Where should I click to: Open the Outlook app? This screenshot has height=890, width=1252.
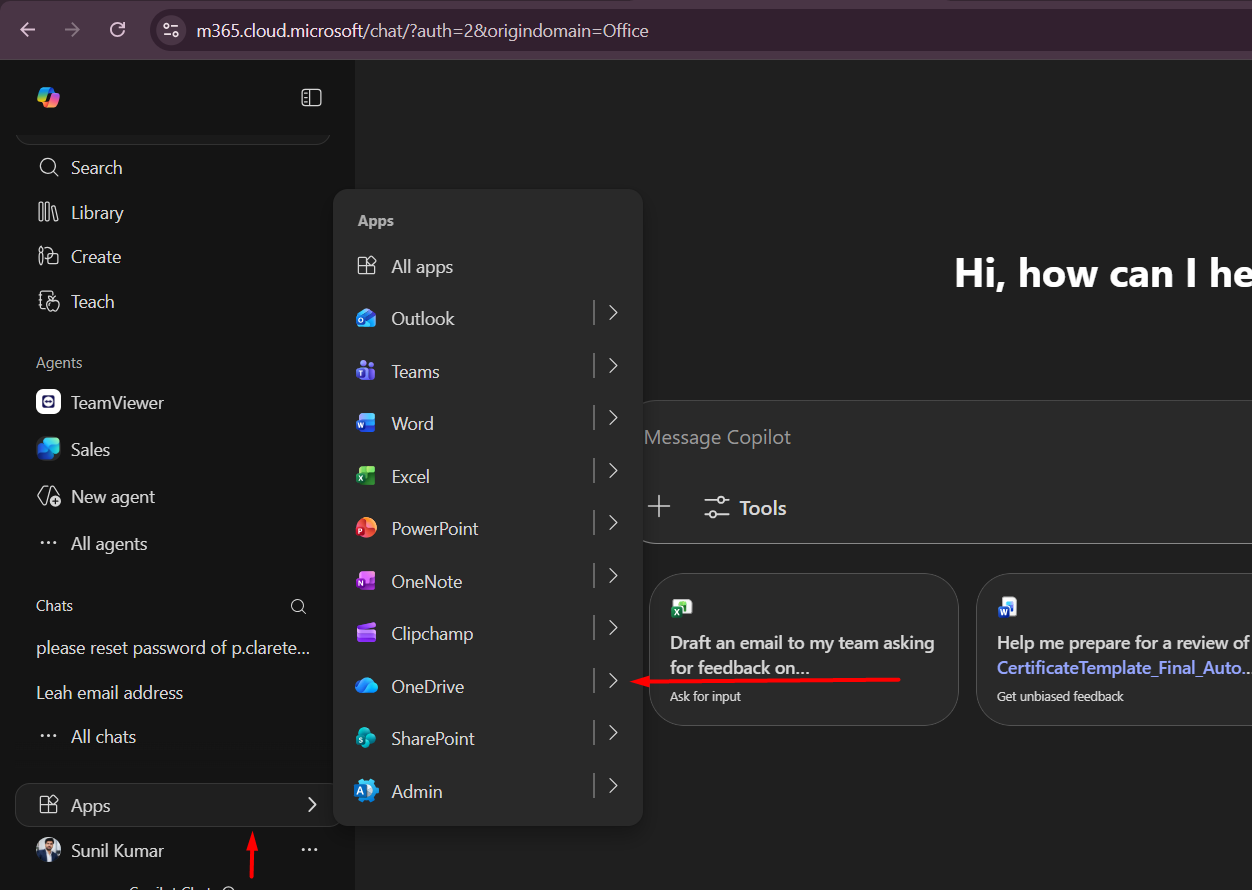pyautogui.click(x=422, y=319)
